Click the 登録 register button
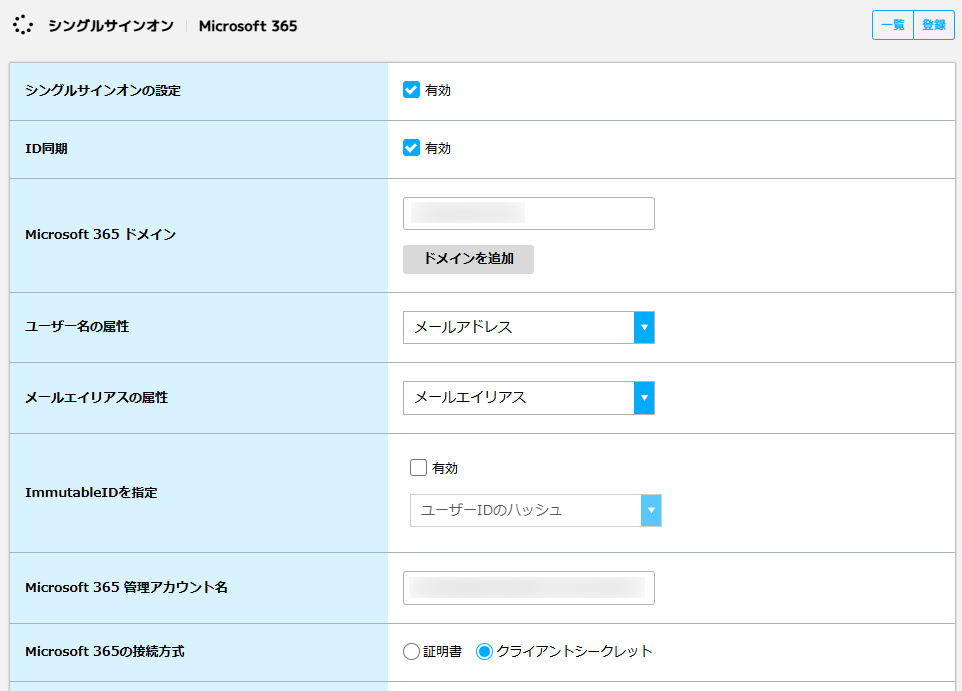This screenshot has height=691, width=962. (x=934, y=25)
